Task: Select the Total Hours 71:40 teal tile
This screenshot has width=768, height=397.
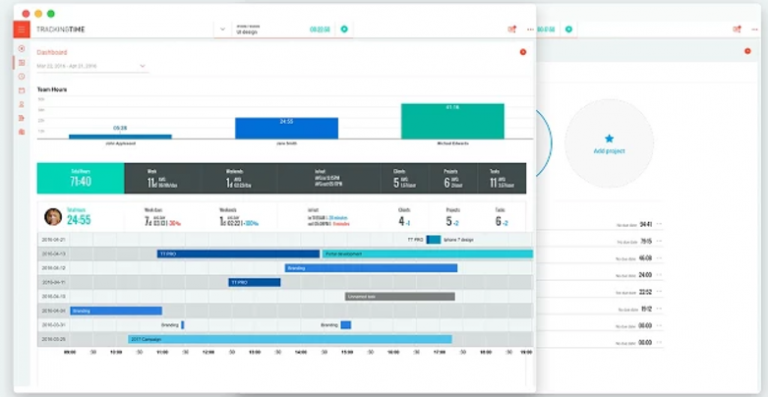Action: (x=81, y=178)
